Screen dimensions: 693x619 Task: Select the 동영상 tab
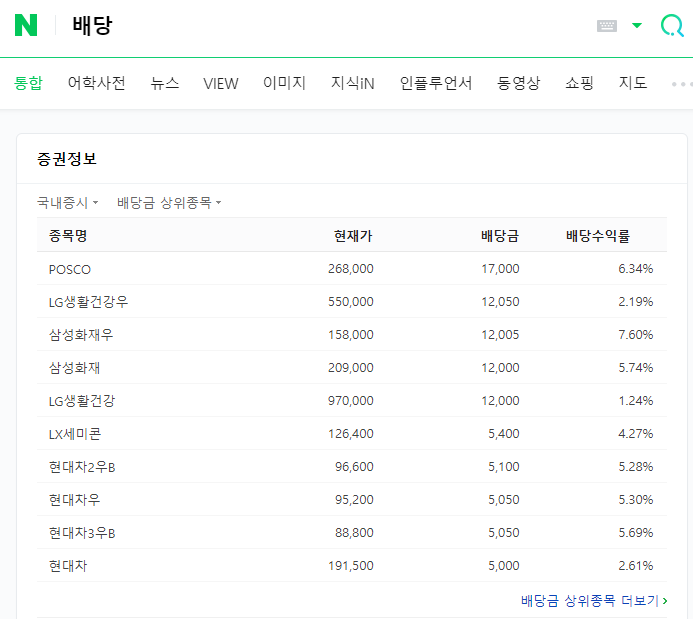point(518,83)
